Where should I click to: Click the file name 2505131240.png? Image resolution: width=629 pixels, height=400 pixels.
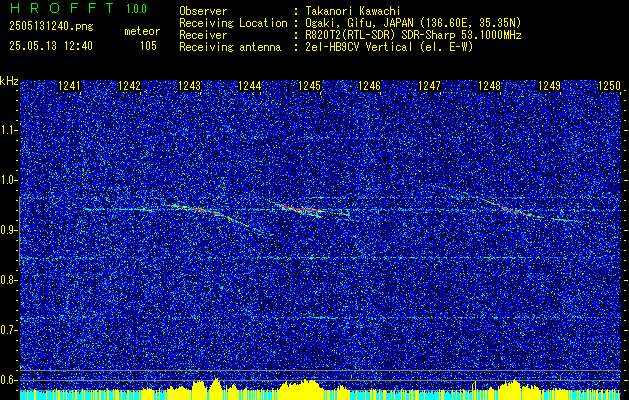point(51,27)
